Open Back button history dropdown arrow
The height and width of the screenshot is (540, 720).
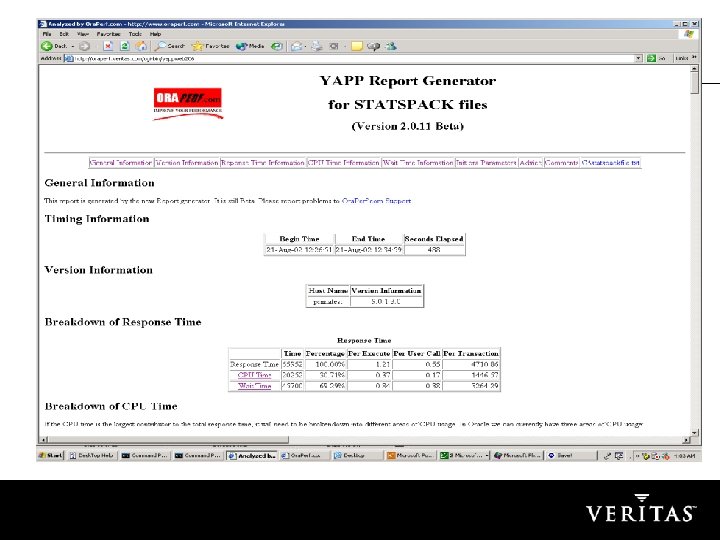(73, 46)
